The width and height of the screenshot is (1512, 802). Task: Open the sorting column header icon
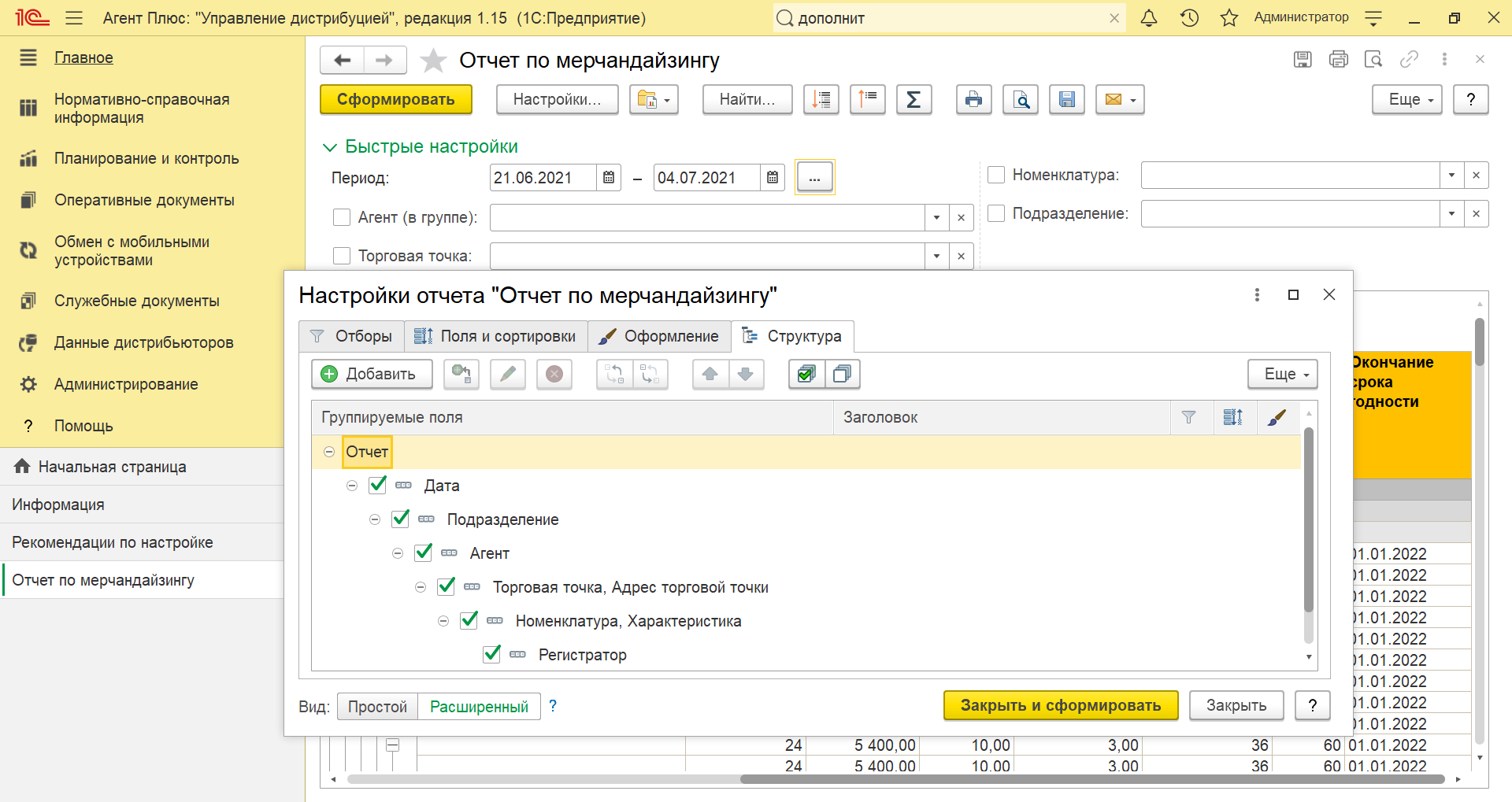1233,417
